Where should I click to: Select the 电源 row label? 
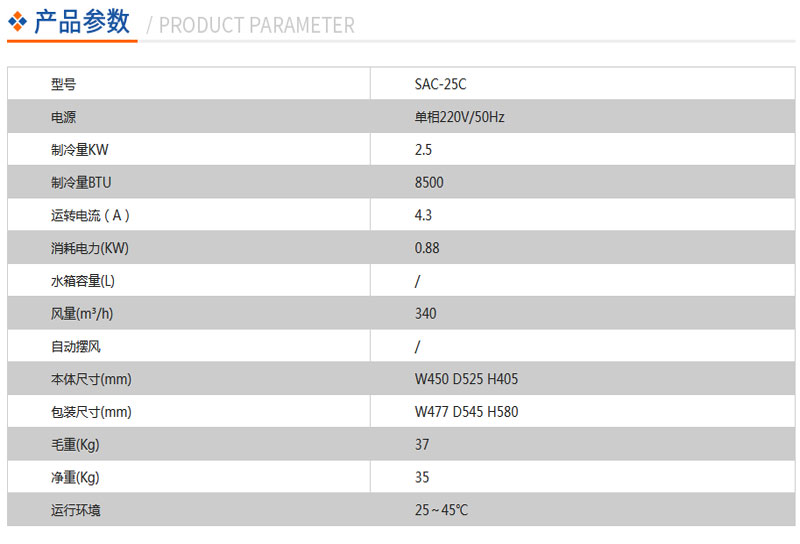(x=63, y=117)
